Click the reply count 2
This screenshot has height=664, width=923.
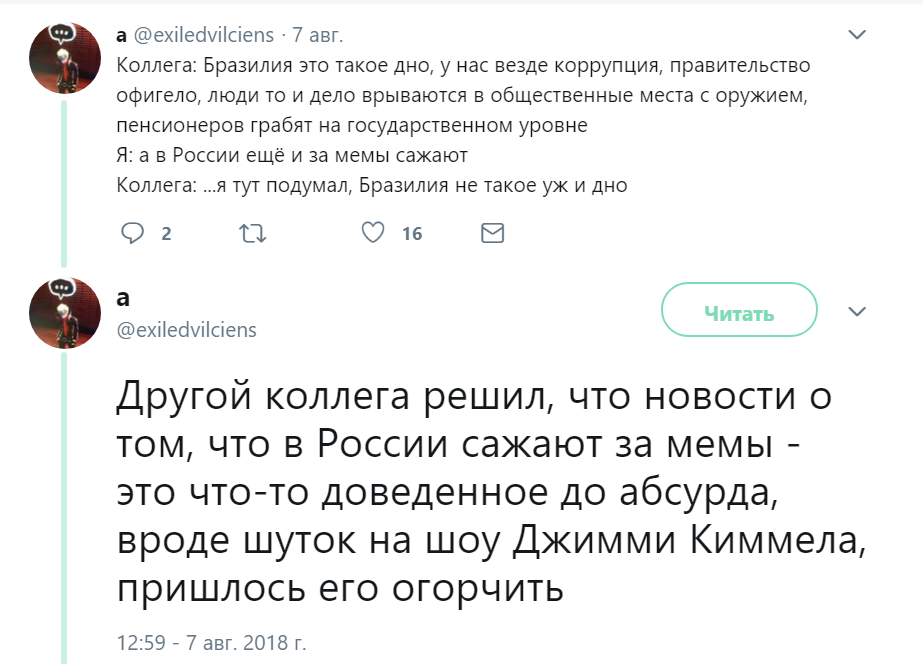click(166, 234)
